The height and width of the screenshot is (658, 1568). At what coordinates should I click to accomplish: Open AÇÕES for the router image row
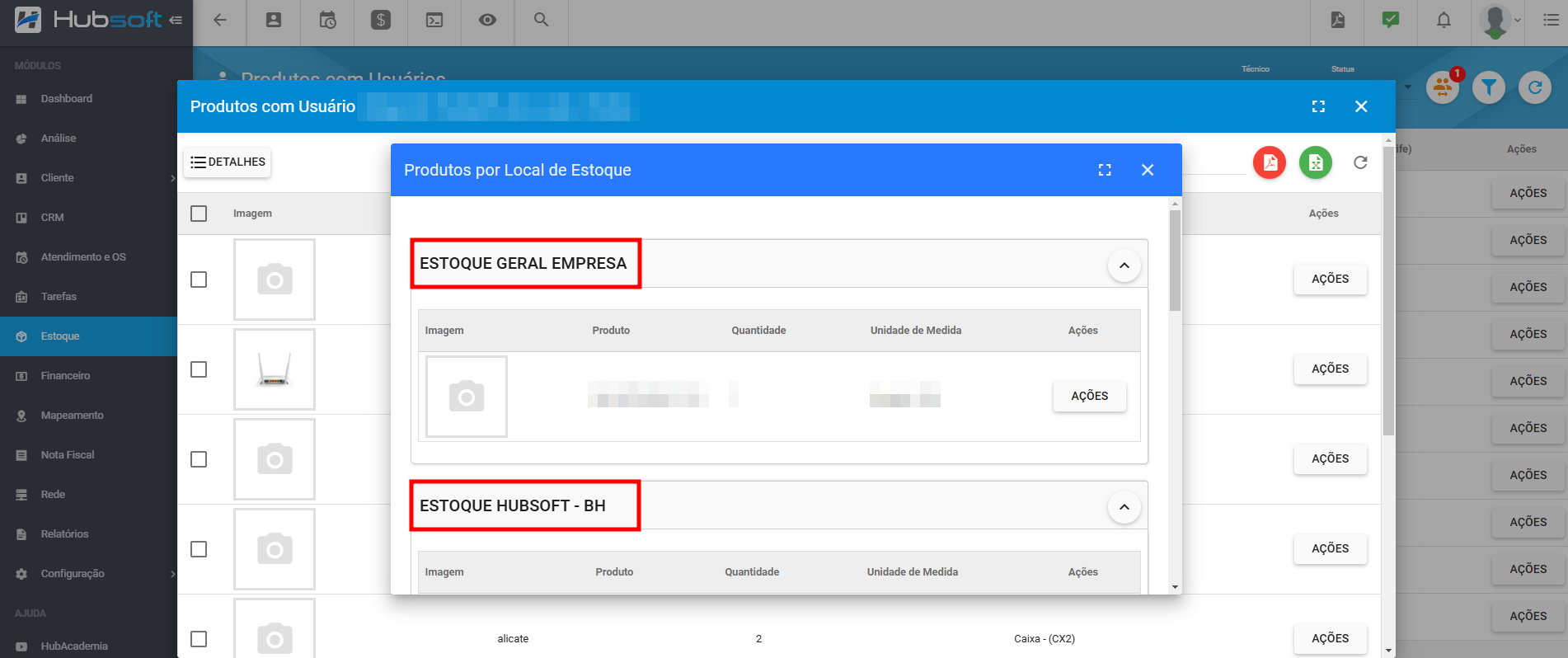(1330, 369)
